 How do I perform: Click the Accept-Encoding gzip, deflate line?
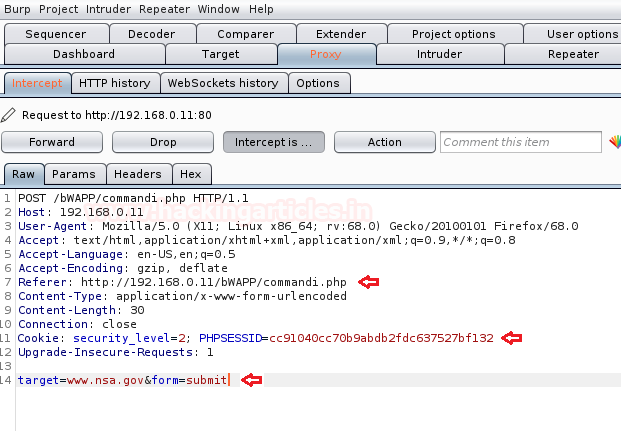[123, 268]
